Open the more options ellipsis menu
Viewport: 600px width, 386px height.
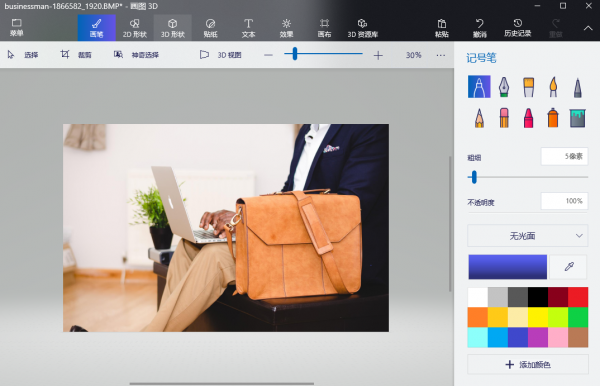(x=440, y=55)
